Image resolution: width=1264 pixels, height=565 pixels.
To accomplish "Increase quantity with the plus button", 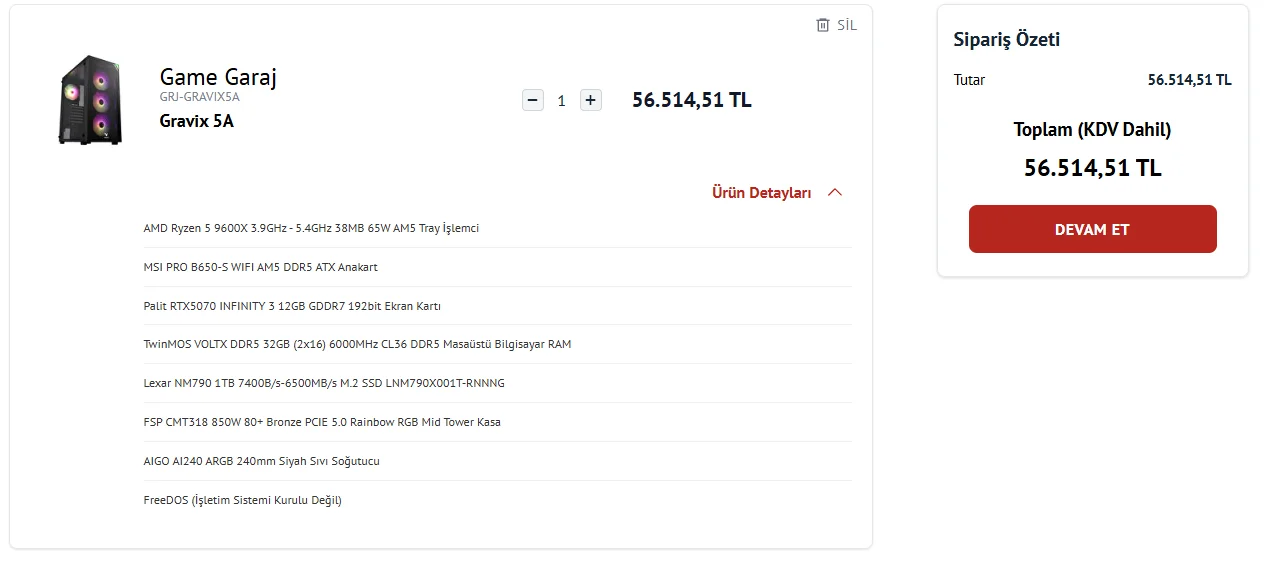I will tap(591, 100).
